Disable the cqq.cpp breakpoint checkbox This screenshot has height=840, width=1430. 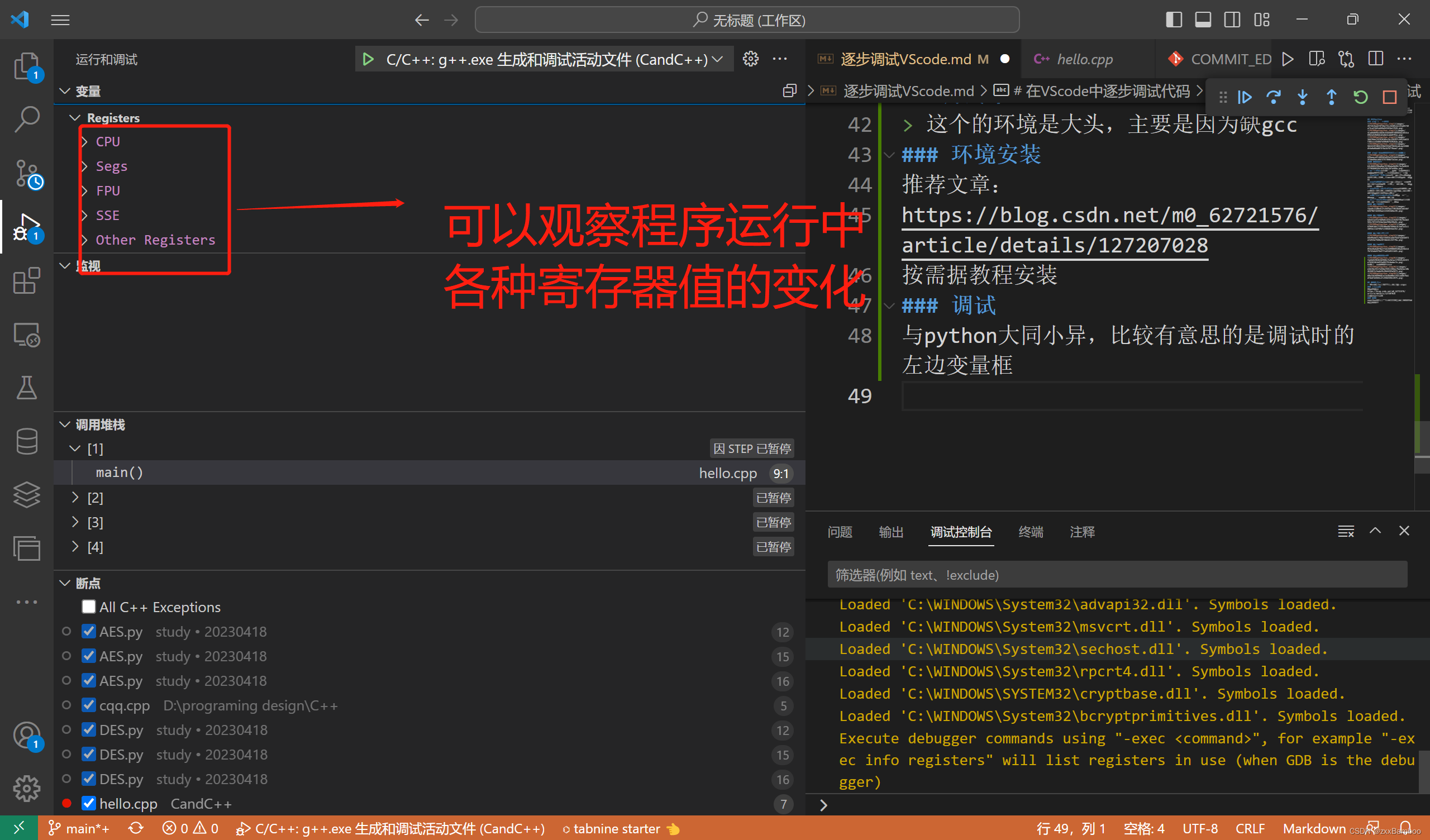[88, 705]
